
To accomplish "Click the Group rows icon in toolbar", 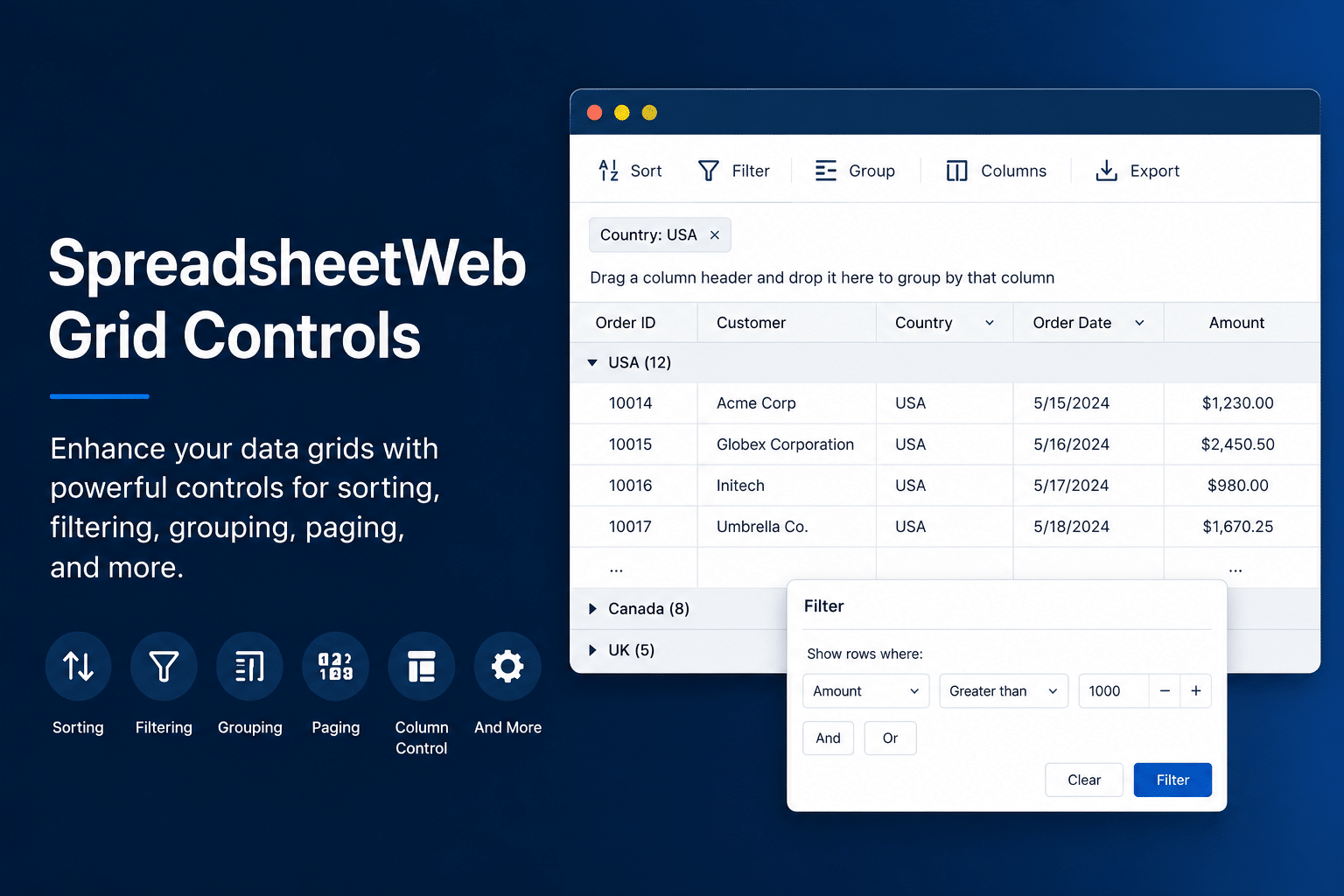I will tap(825, 171).
